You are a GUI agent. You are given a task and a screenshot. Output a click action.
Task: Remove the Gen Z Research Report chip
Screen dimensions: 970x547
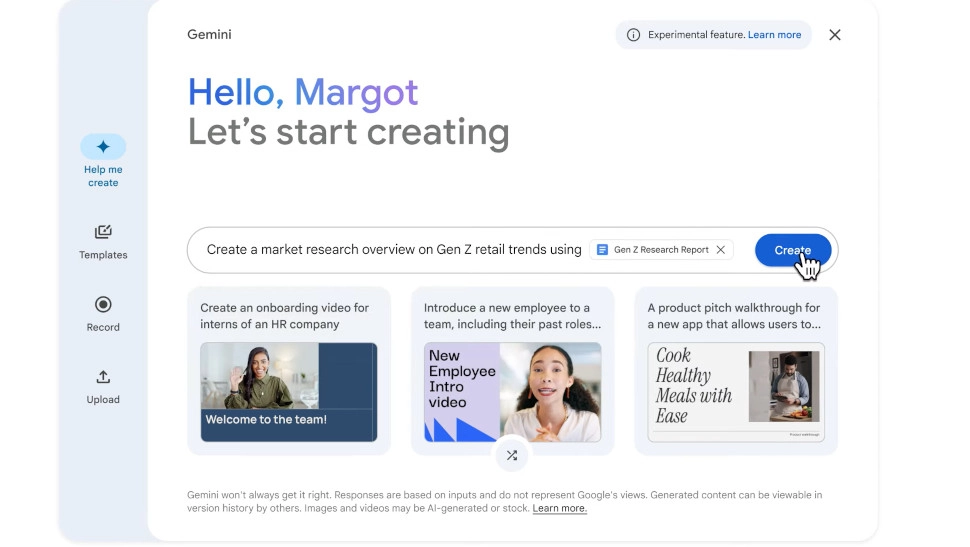[721, 249]
